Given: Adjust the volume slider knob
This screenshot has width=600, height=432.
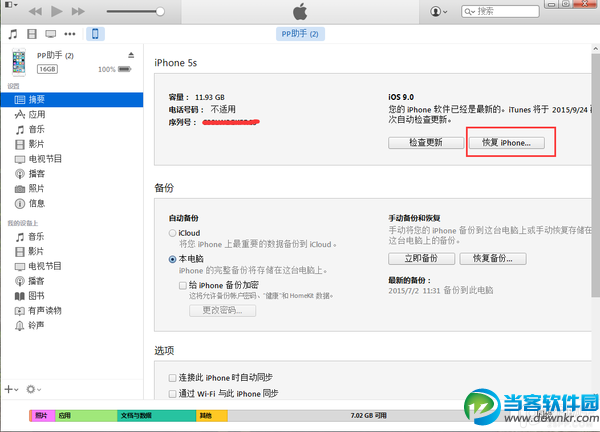Looking at the screenshot, I should click(x=160, y=11).
